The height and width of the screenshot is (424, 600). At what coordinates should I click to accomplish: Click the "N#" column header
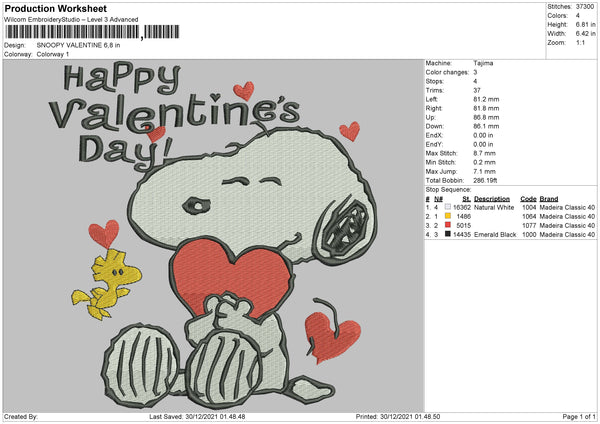point(438,199)
